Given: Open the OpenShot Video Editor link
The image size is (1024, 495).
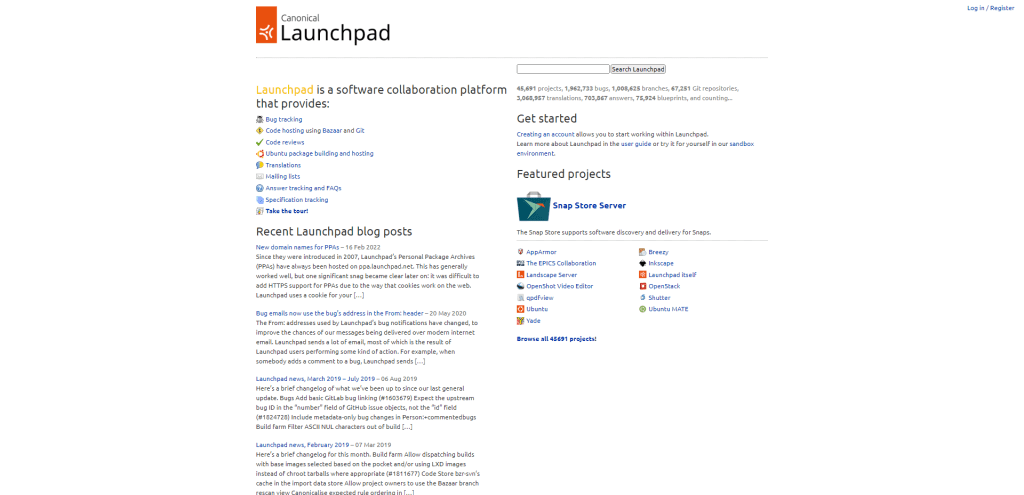Looking at the screenshot, I should click(560, 286).
